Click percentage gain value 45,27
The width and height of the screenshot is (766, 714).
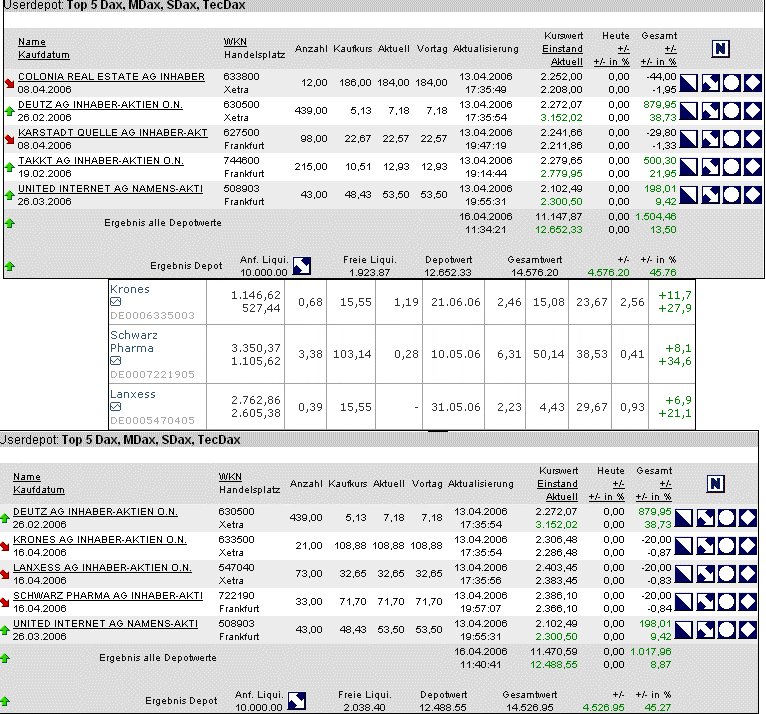tap(658, 707)
